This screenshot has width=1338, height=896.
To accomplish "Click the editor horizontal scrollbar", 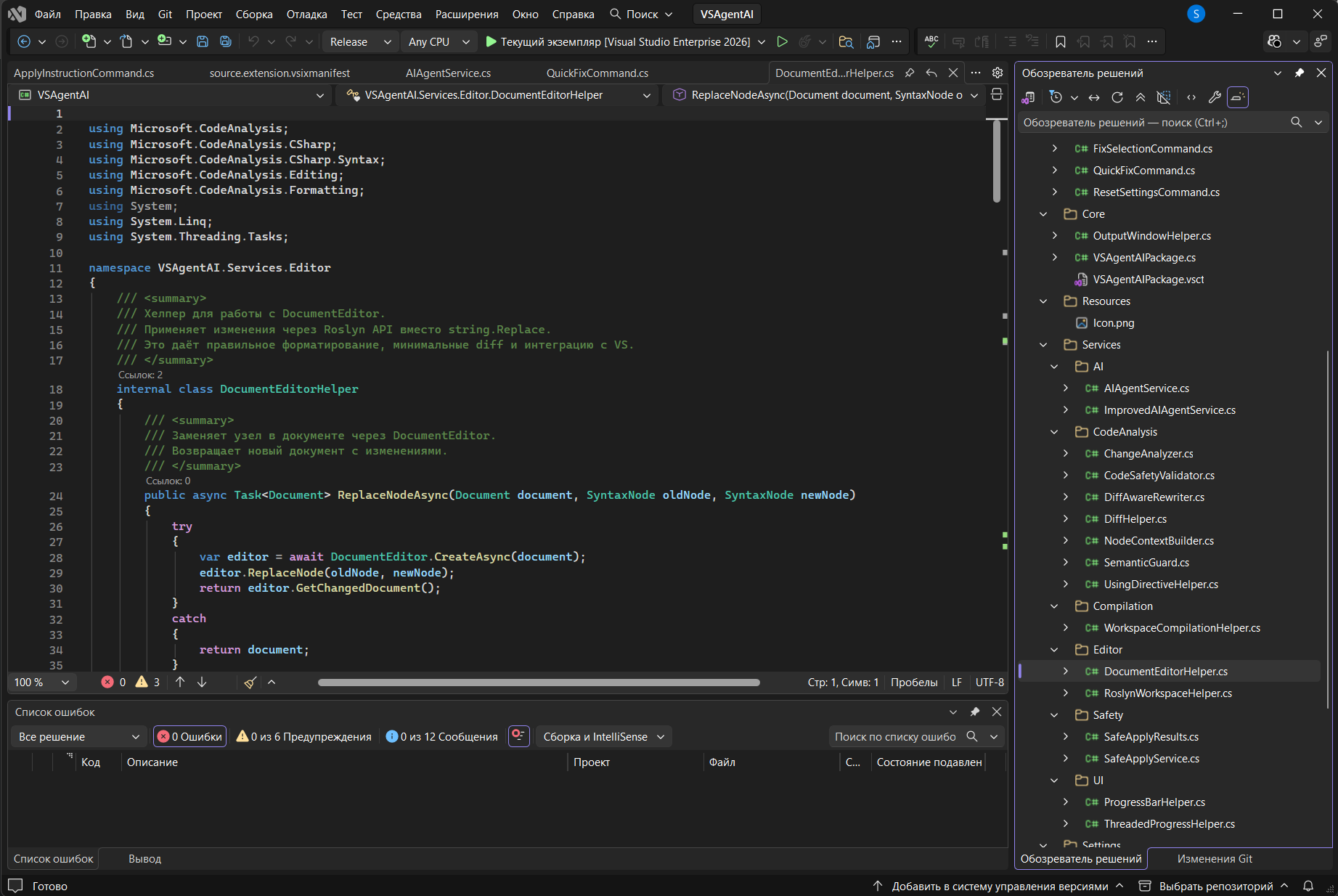I will click(538, 683).
